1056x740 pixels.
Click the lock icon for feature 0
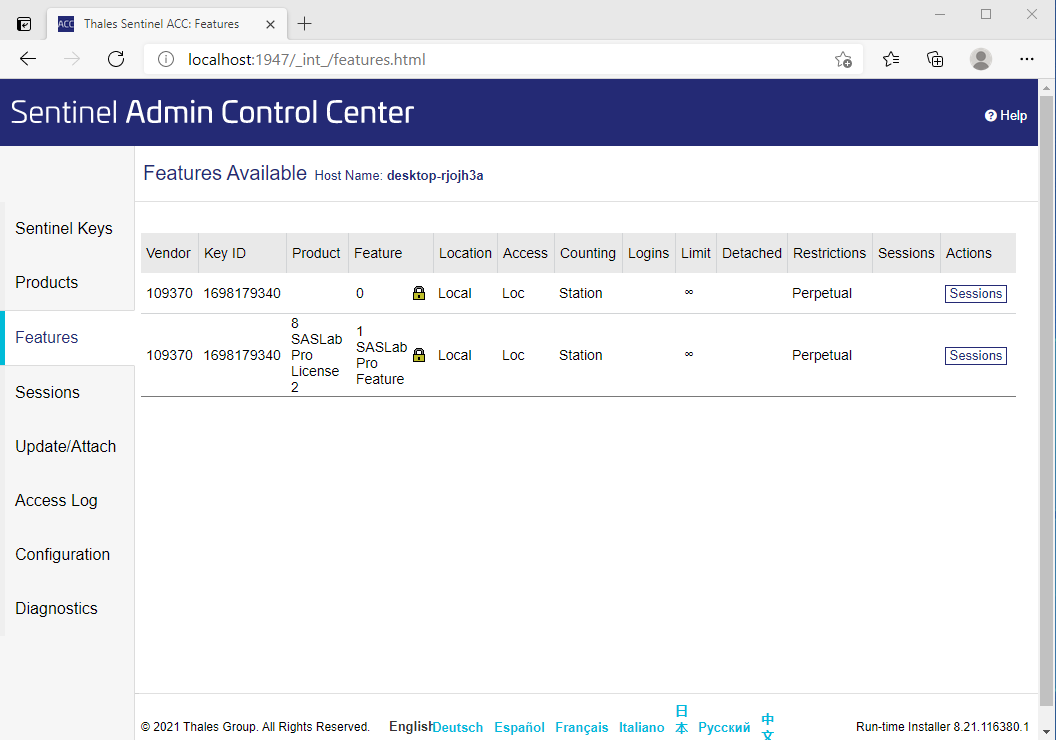pyautogui.click(x=419, y=293)
